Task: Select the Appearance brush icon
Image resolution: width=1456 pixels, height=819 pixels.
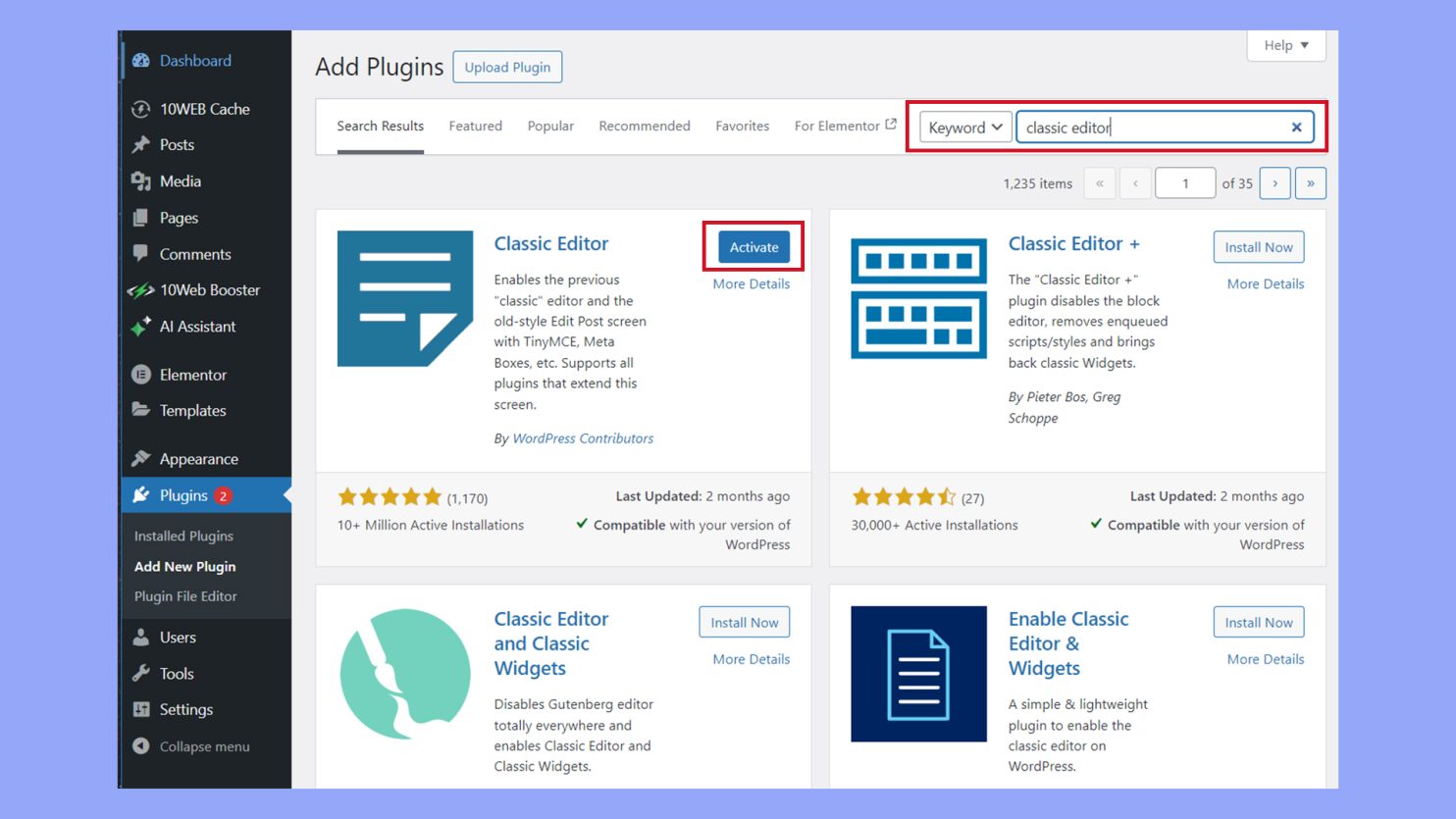Action: pos(141,458)
